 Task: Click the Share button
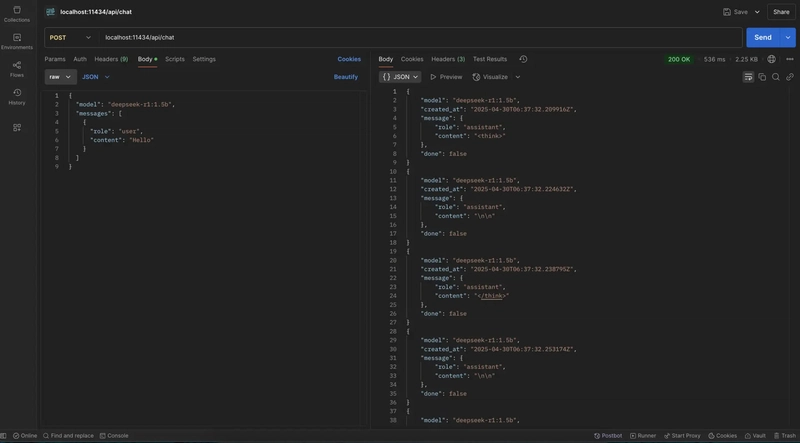(781, 12)
